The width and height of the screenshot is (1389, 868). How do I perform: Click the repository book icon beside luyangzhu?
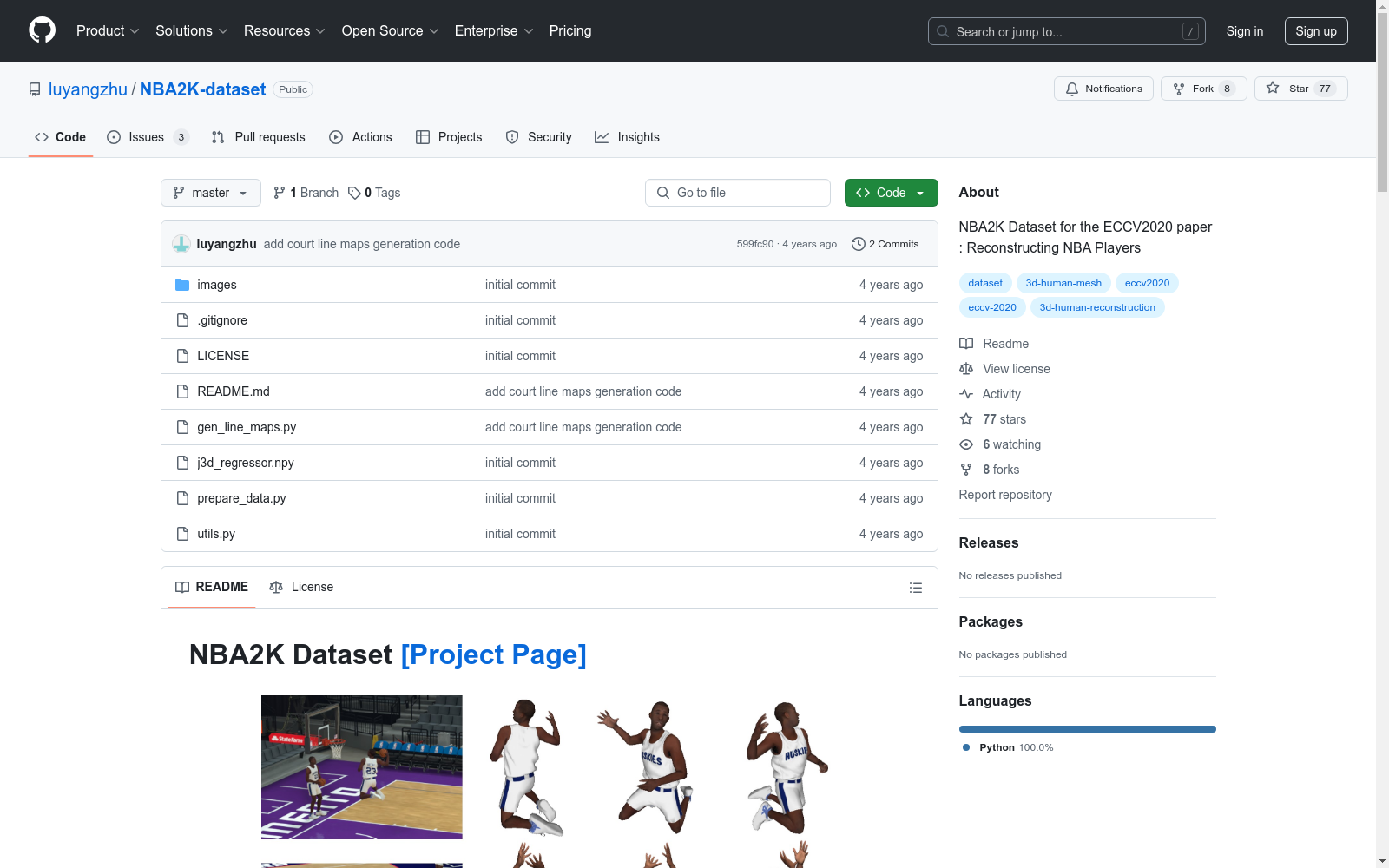pyautogui.click(x=35, y=89)
